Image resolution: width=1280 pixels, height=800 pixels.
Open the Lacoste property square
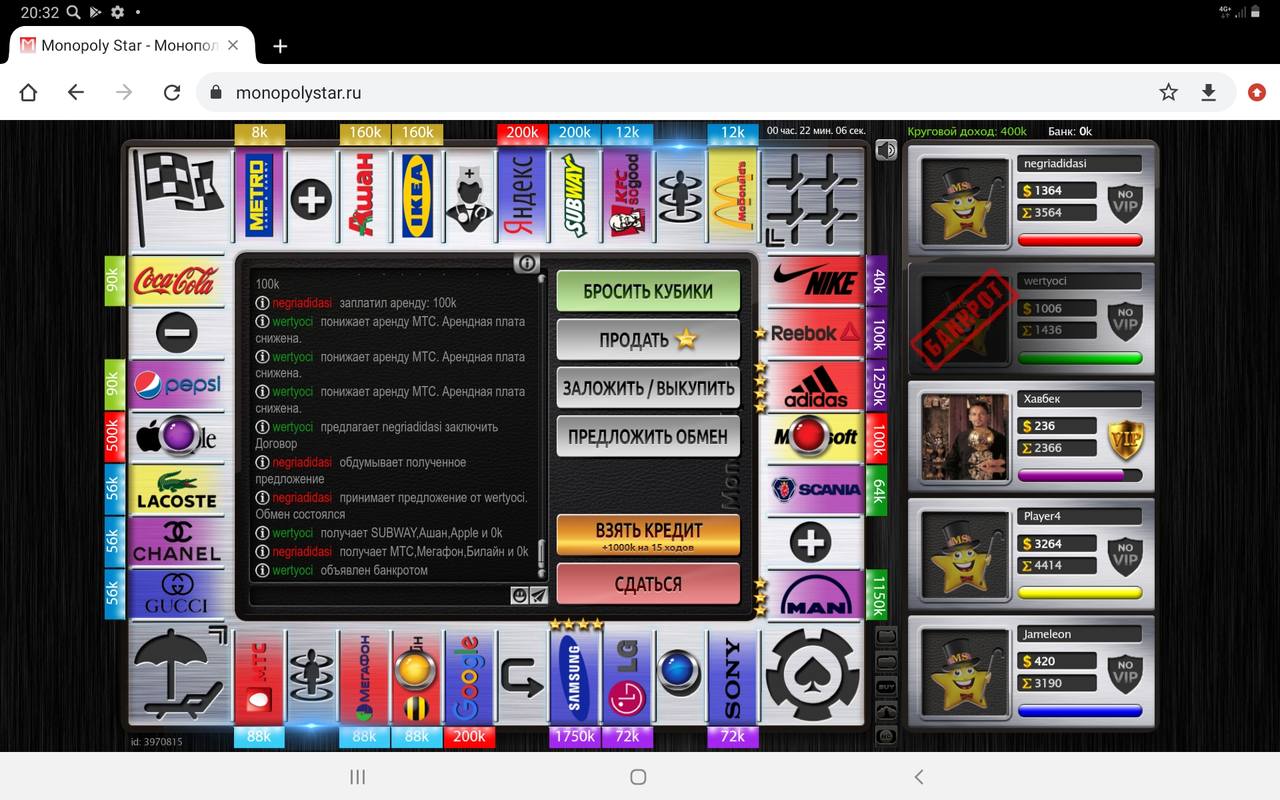point(176,490)
